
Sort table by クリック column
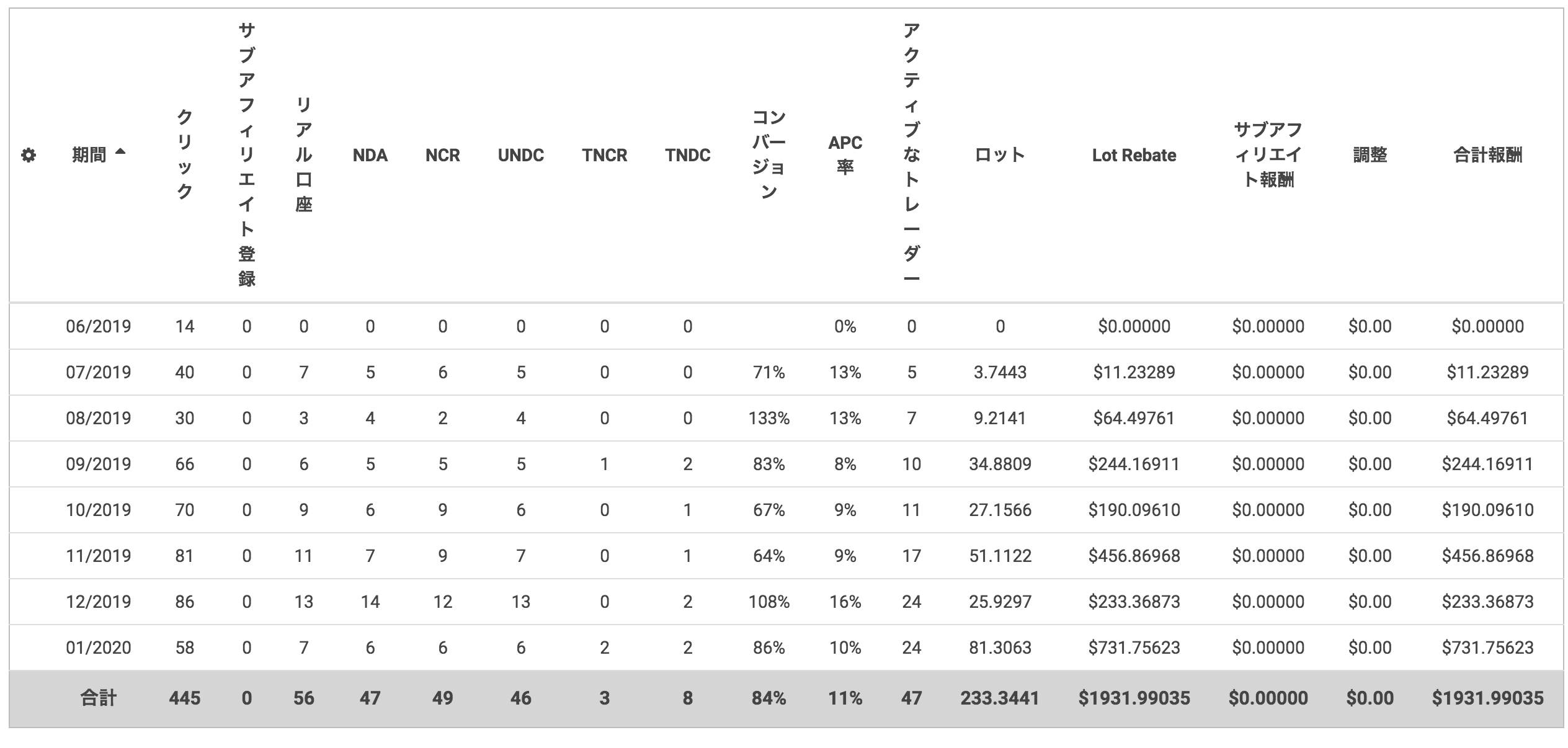pos(185,155)
